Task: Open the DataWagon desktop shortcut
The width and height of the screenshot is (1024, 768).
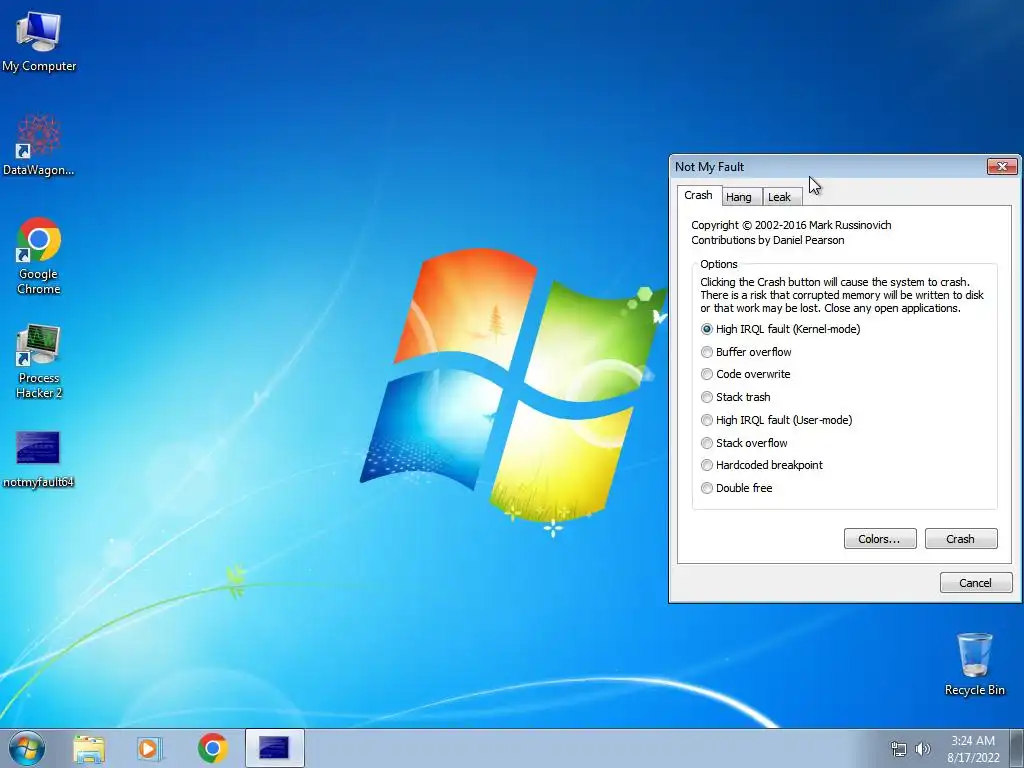Action: [39, 145]
